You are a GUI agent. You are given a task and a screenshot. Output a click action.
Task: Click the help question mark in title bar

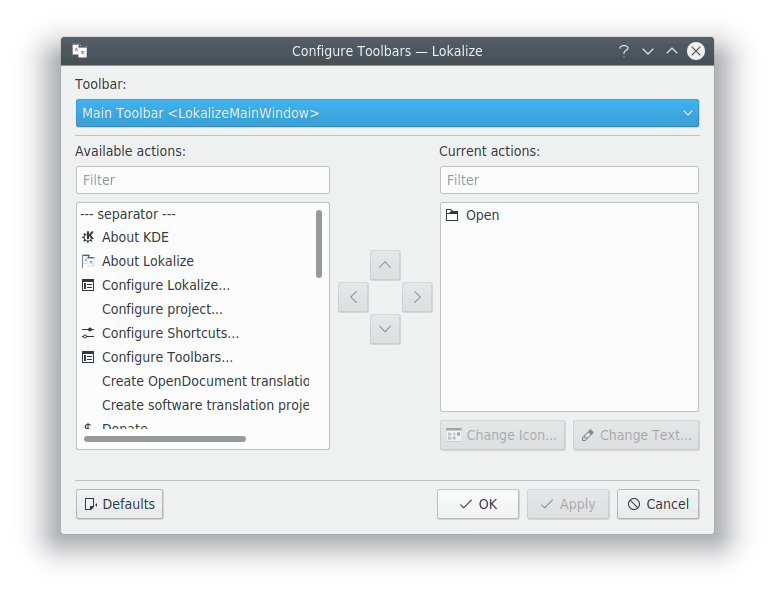pos(624,51)
